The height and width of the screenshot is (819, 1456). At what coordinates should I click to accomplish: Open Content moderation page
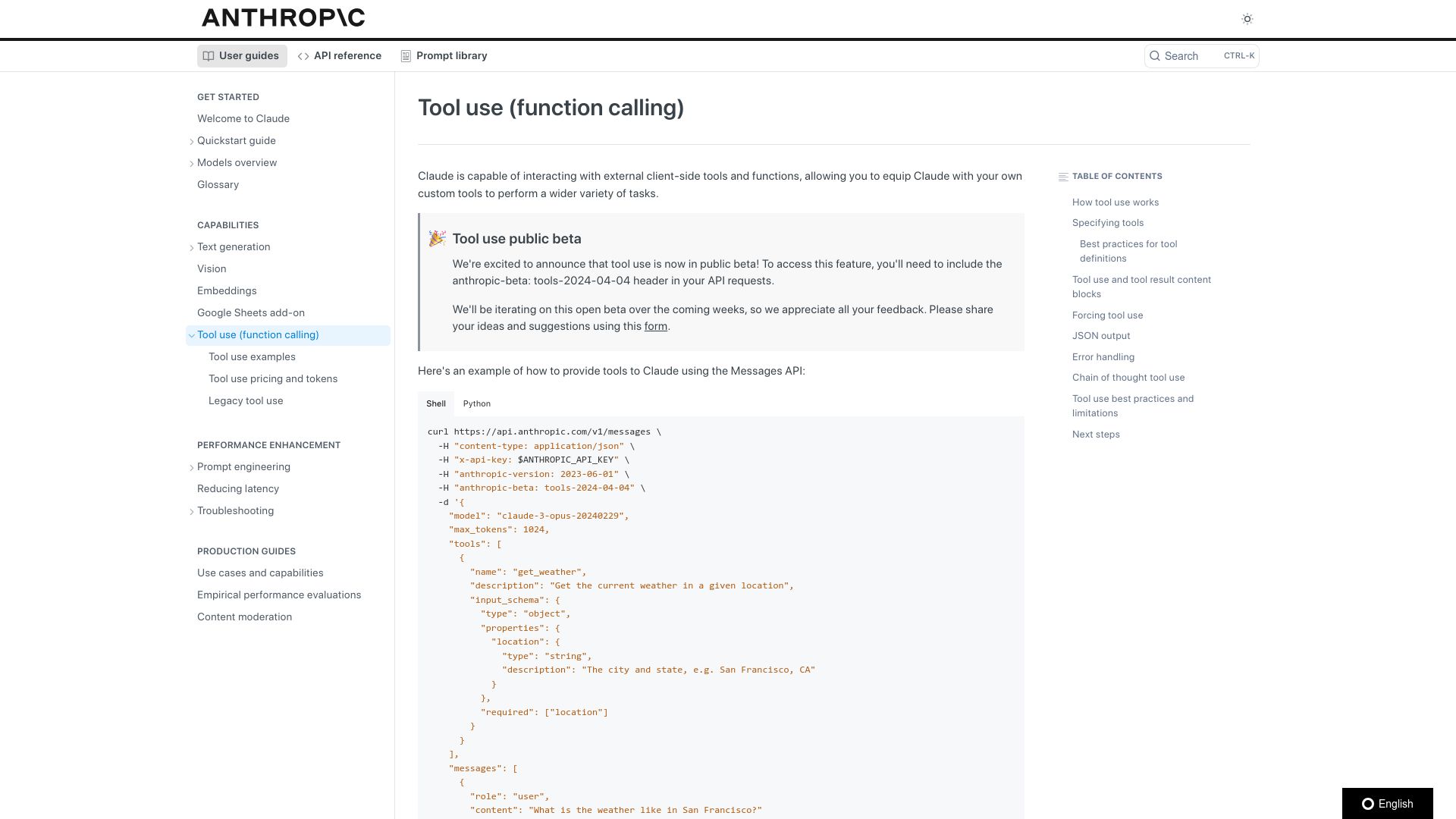pyautogui.click(x=244, y=617)
